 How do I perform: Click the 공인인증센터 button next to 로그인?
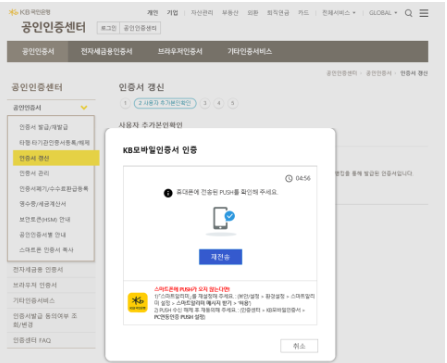[x=140, y=28]
